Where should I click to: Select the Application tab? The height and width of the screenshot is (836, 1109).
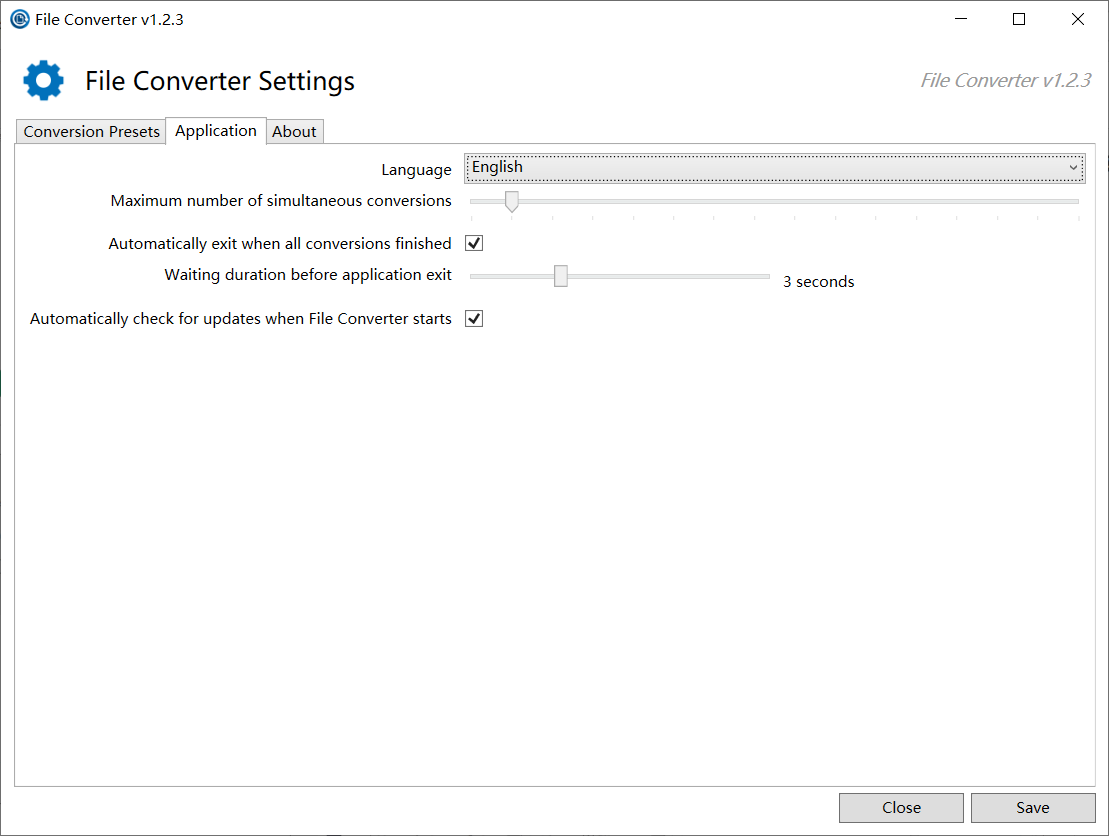[215, 131]
